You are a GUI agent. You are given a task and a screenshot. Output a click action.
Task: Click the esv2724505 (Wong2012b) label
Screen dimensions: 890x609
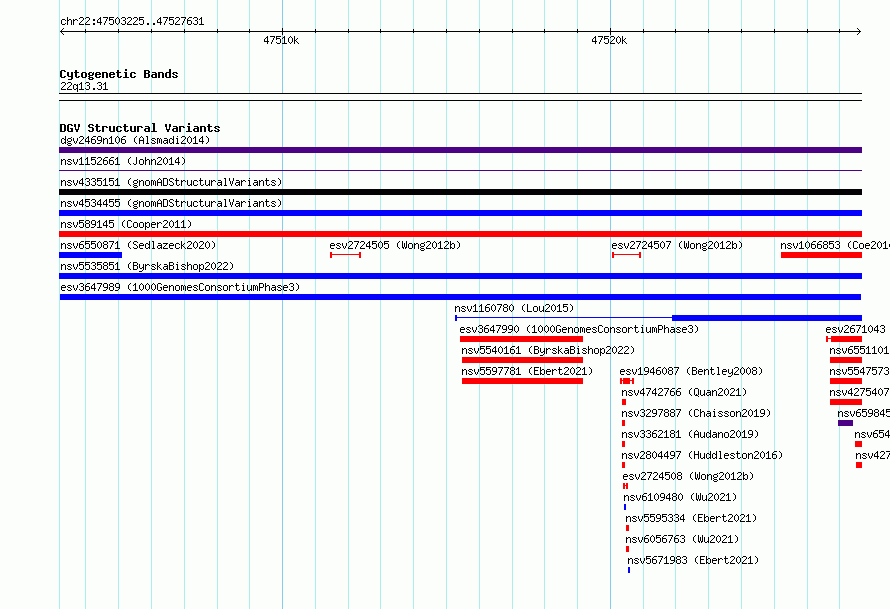coord(395,245)
